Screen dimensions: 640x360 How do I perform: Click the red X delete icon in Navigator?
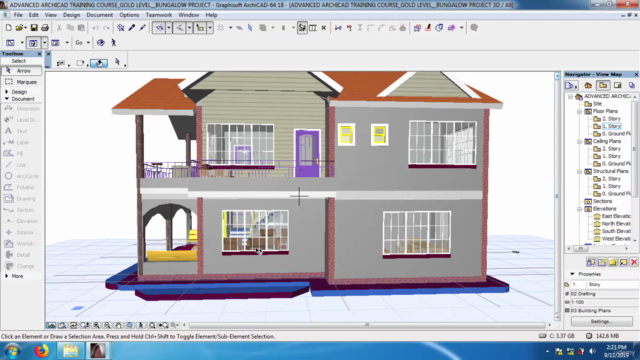point(634,262)
